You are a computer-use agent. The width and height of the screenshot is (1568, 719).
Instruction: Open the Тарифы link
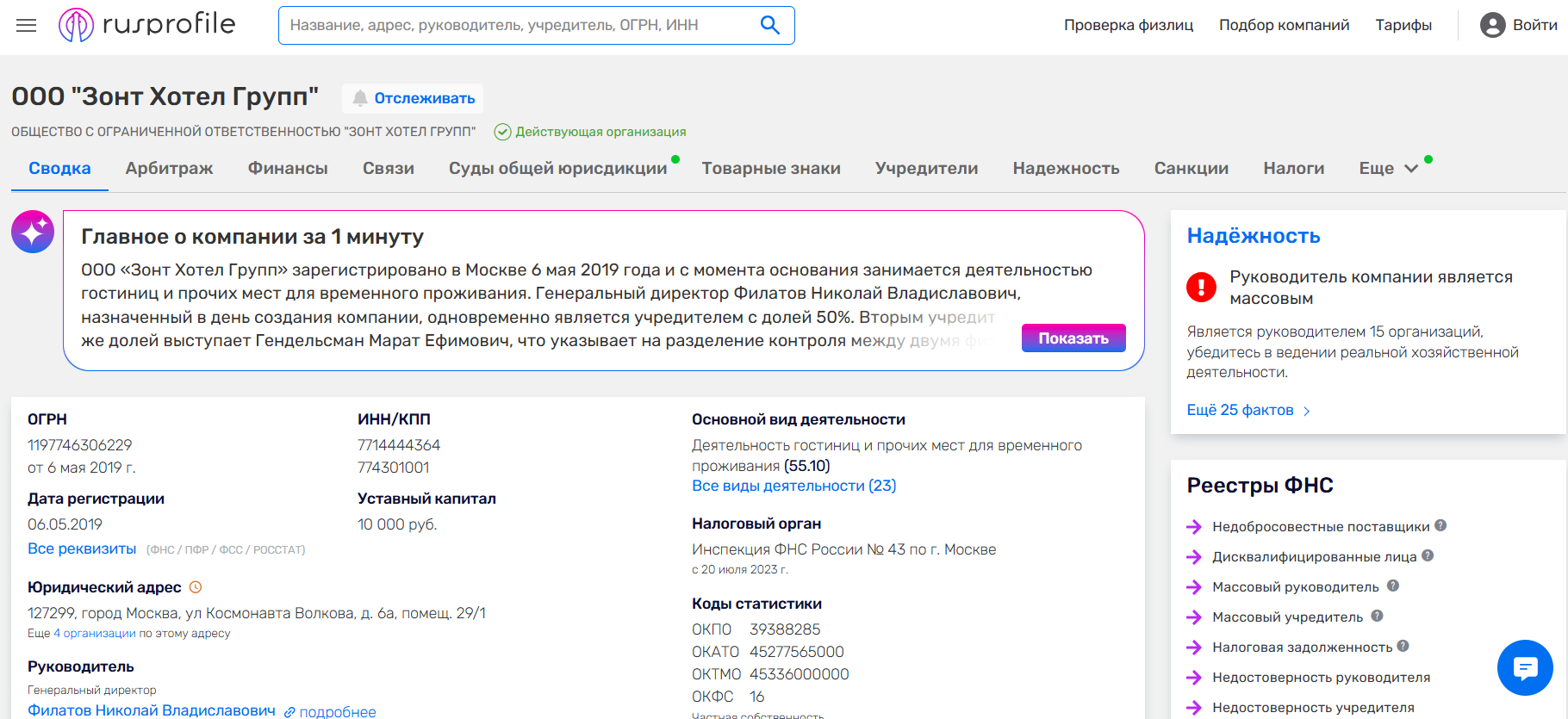1403,25
